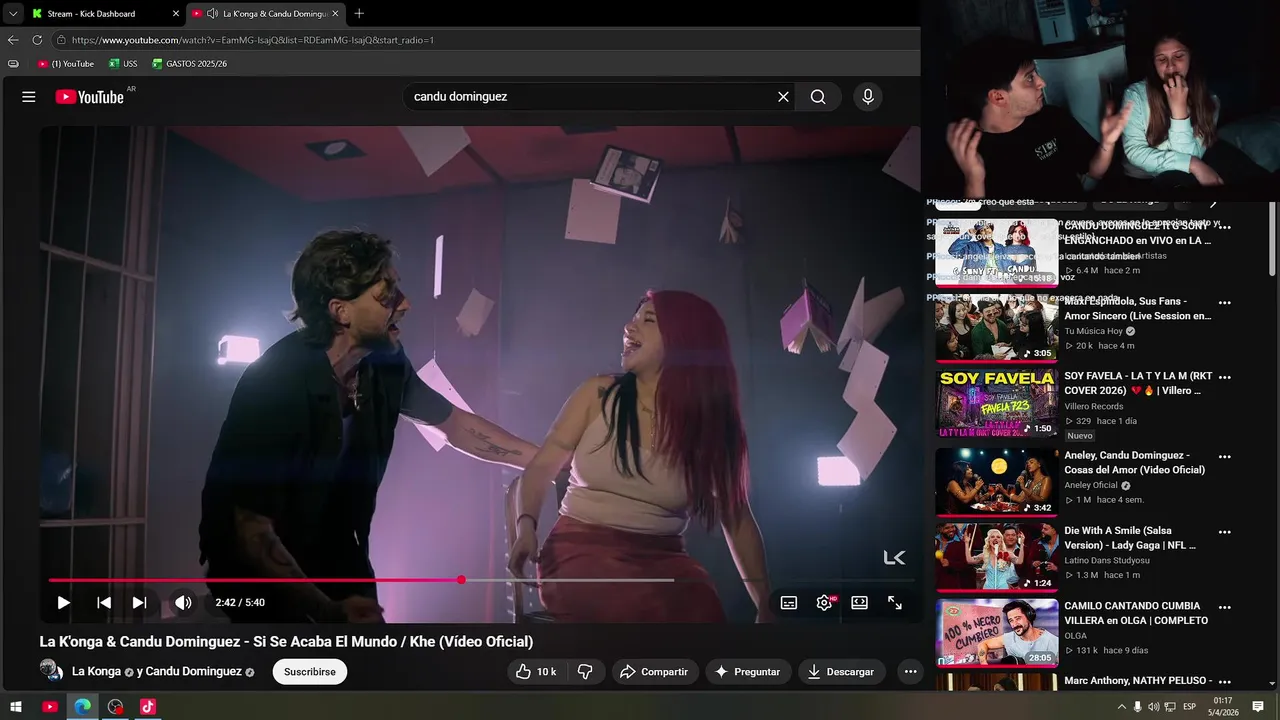Open options menu for Die With A Smile

[x=1225, y=531]
